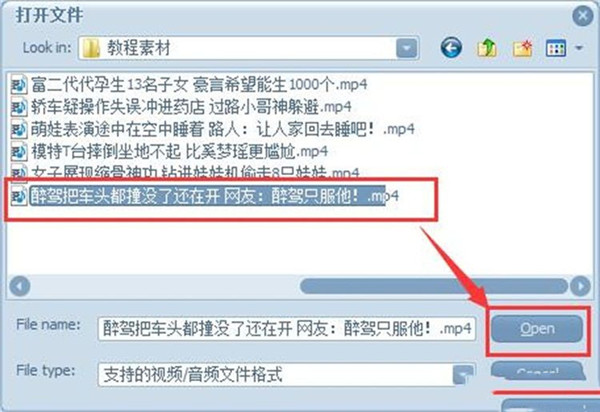The image size is (600, 412).
Task: Click the video file icon beside 萌娃表演
Action: coord(19,130)
